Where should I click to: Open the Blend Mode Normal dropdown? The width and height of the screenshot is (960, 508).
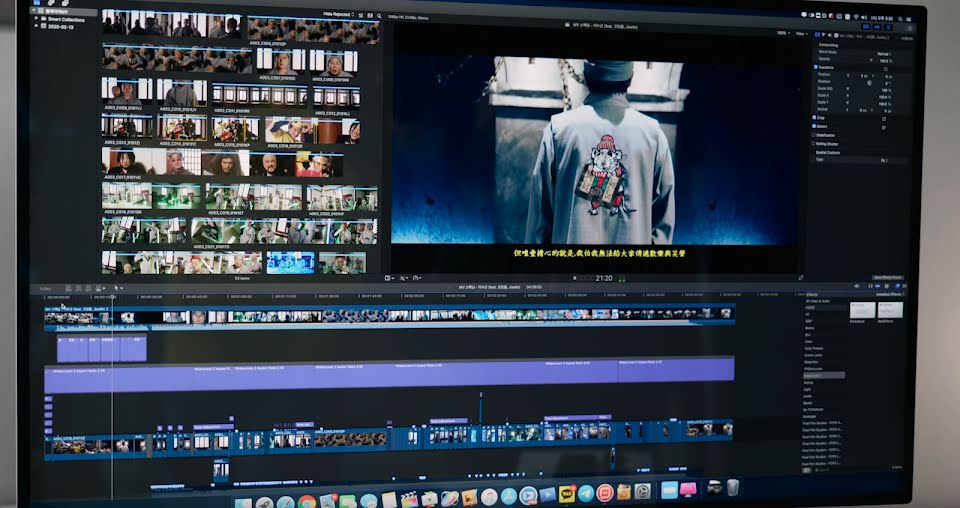884,54
